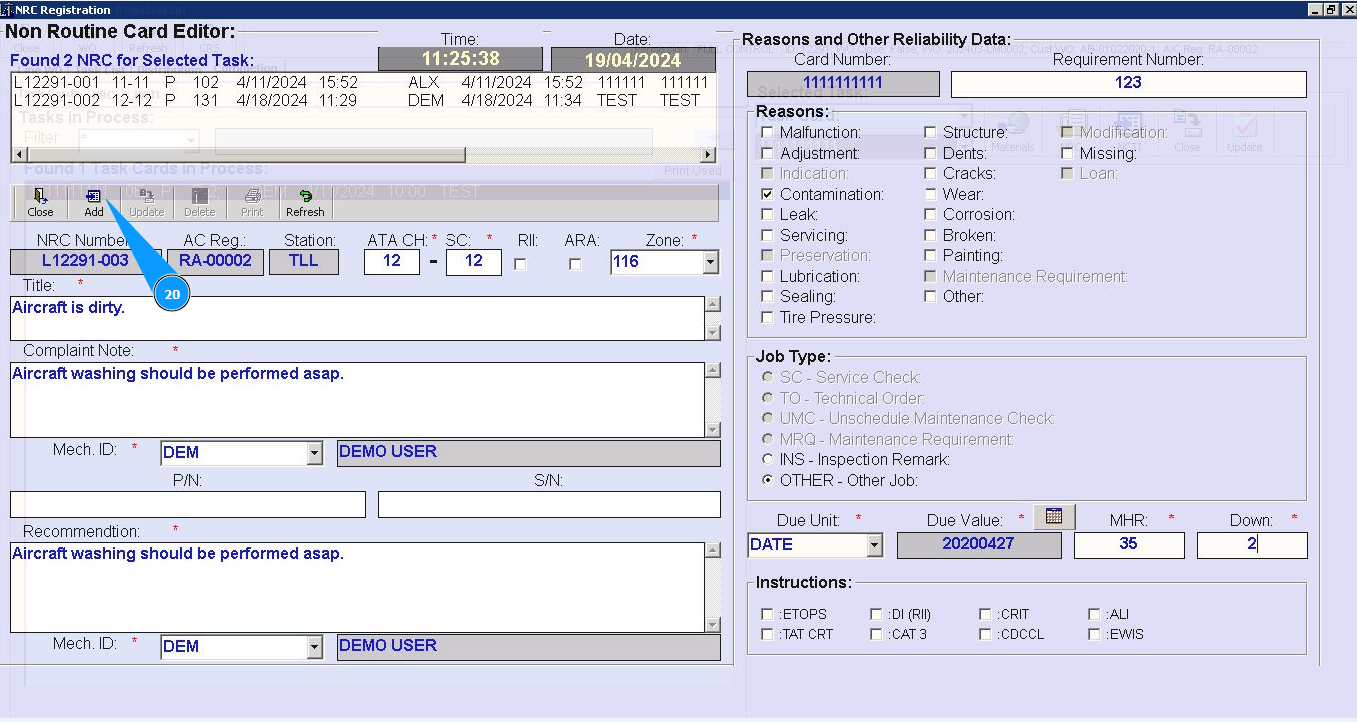Enable the Leak reason checkbox

pyautogui.click(x=767, y=214)
